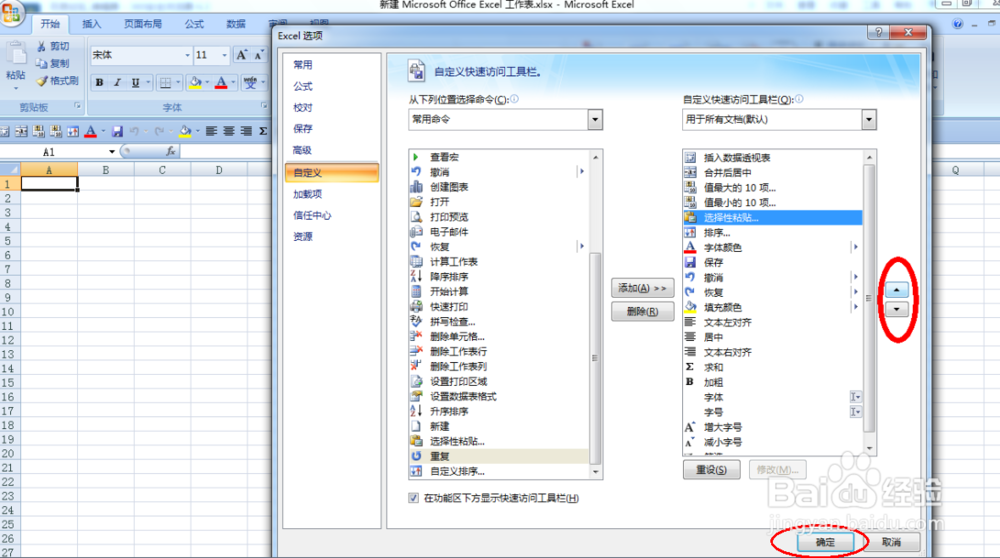This screenshot has width=1000, height=558.
Task: Expand the borders dropdown arrow in ribbon
Action: 178,82
